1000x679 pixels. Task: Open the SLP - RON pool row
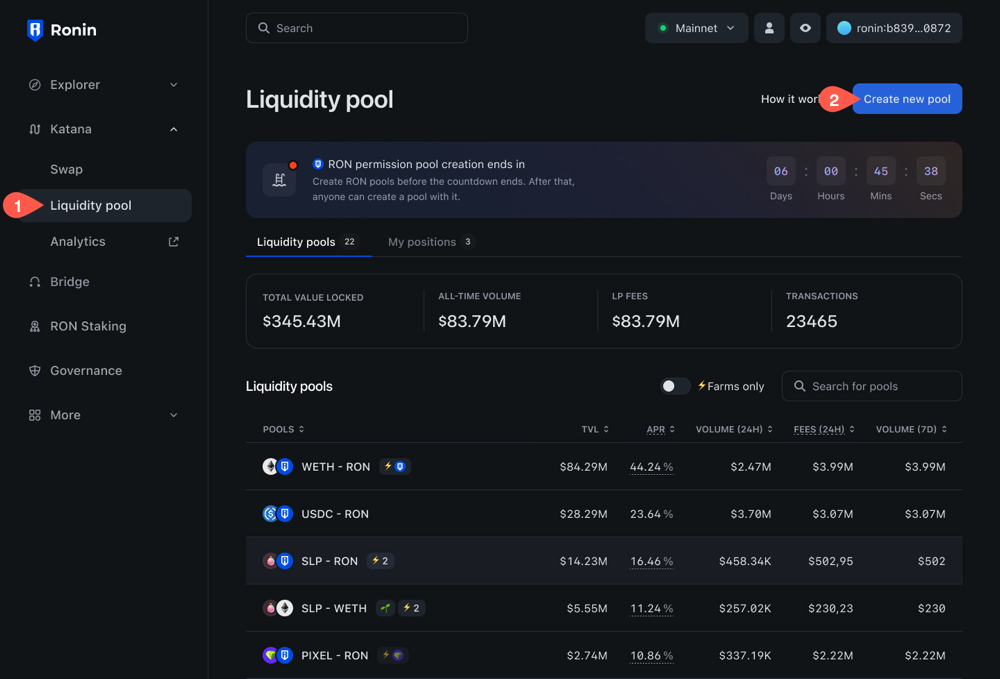tap(330, 561)
